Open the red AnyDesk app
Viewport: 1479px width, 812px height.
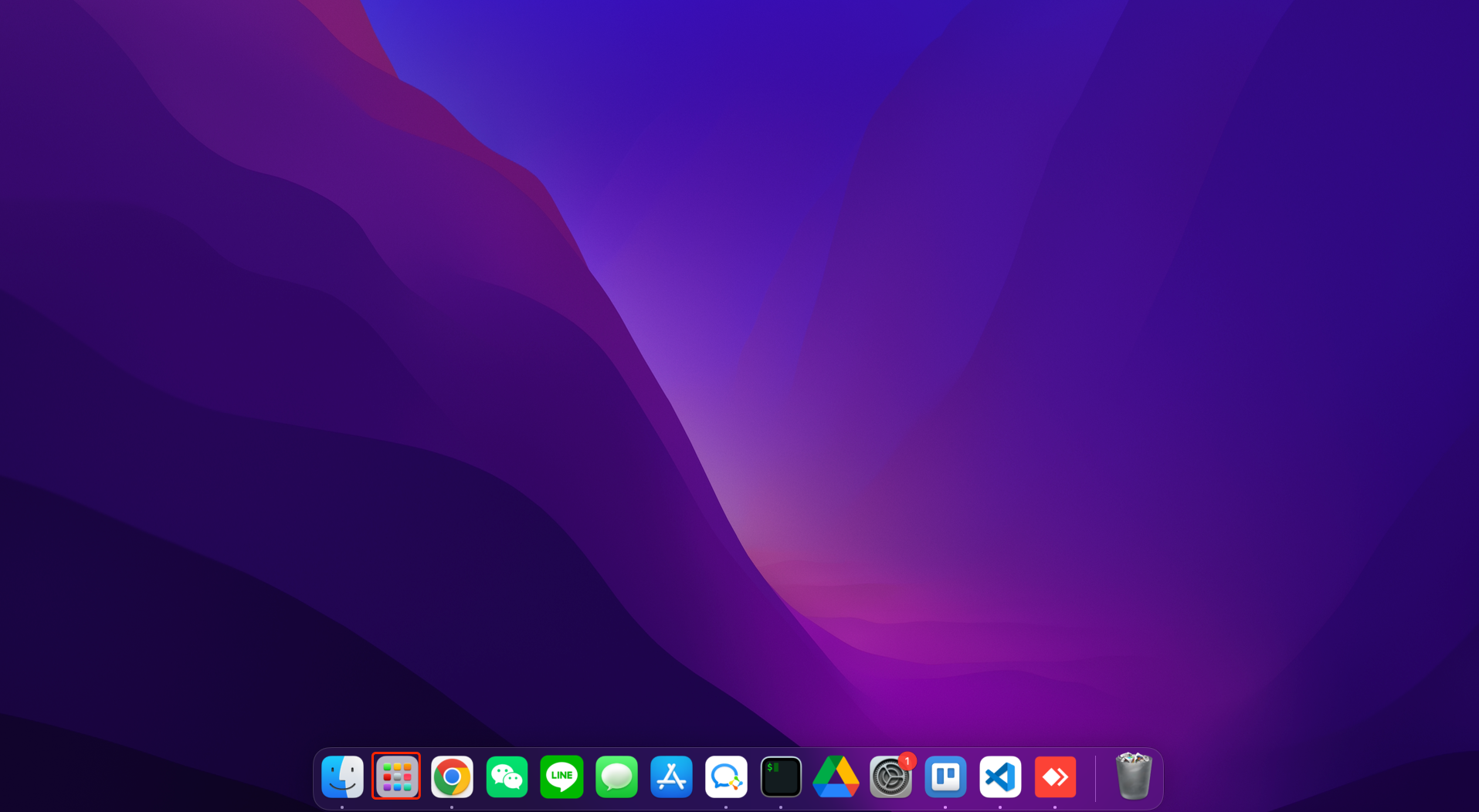1055,776
